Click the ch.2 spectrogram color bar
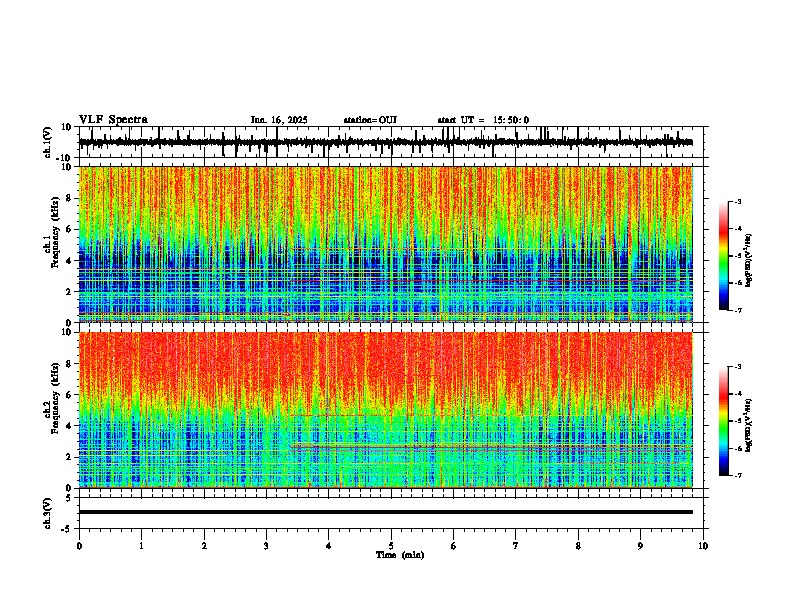This screenshot has height=612, width=792. point(724,421)
